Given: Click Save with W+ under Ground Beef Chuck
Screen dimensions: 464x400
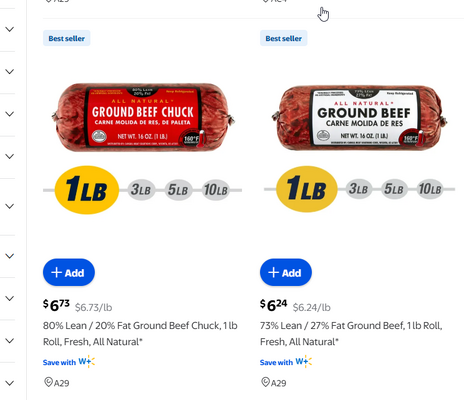Looking at the screenshot, I should 69,362.
